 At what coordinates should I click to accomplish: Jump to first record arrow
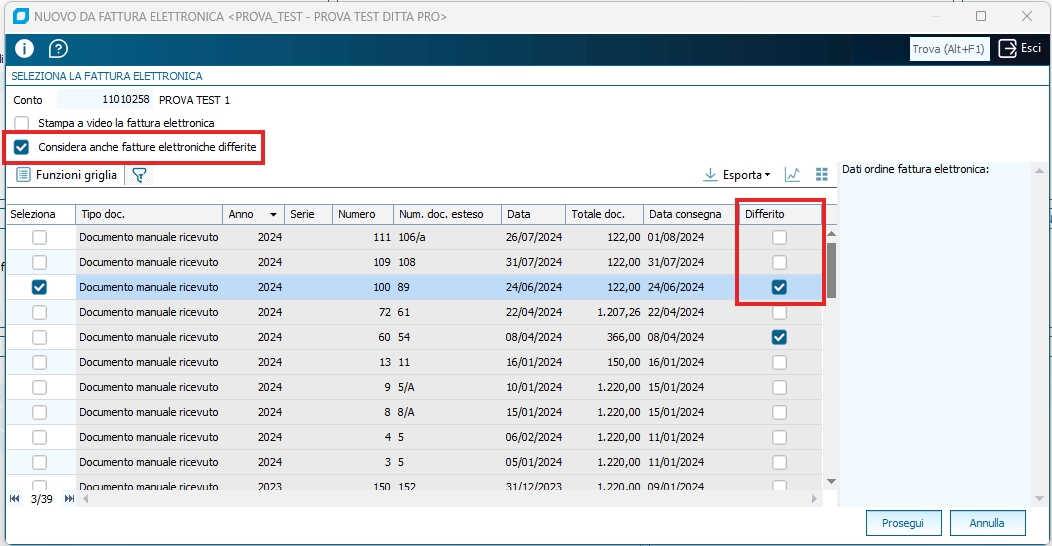pos(15,498)
